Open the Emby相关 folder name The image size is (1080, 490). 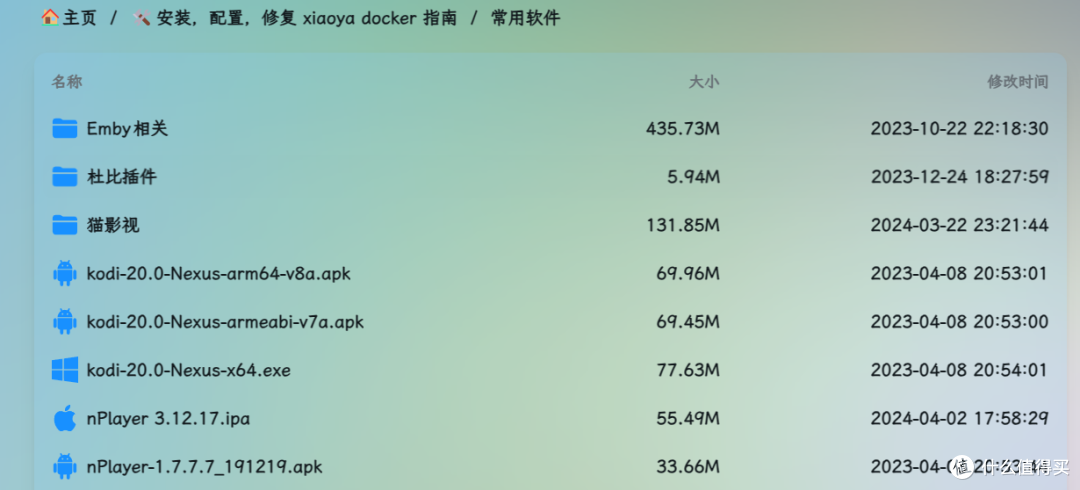[x=127, y=129]
